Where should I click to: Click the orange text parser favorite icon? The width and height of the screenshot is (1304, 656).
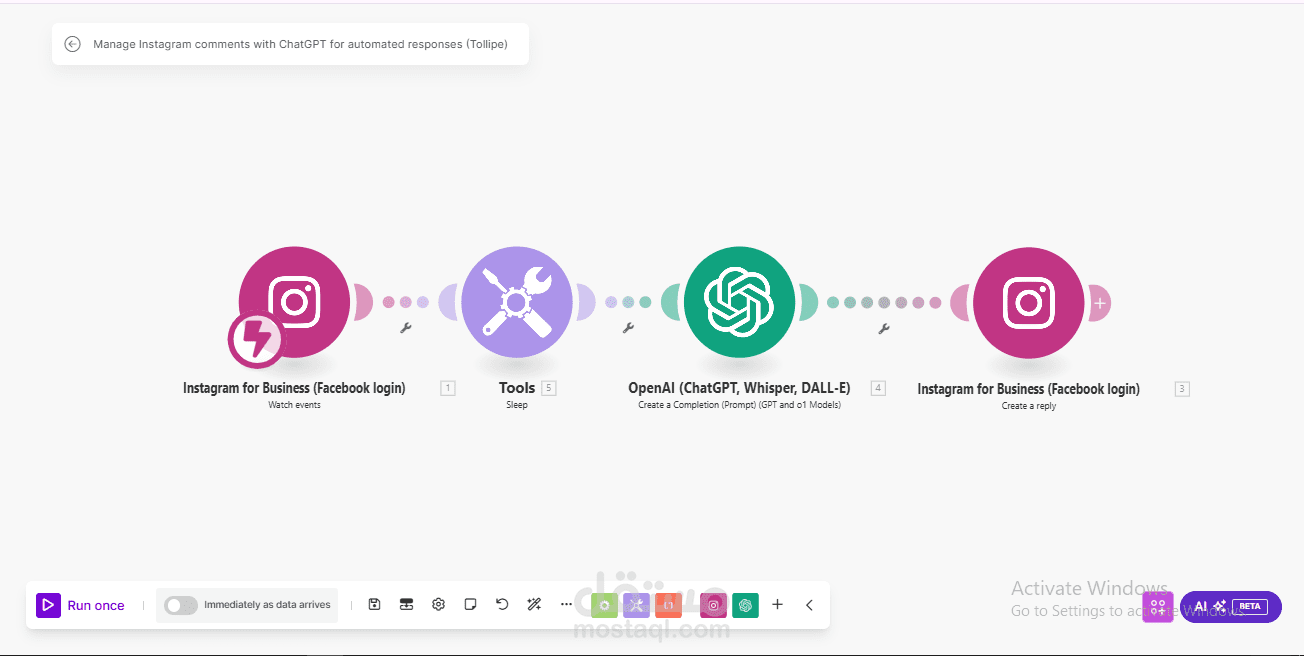[x=669, y=605]
